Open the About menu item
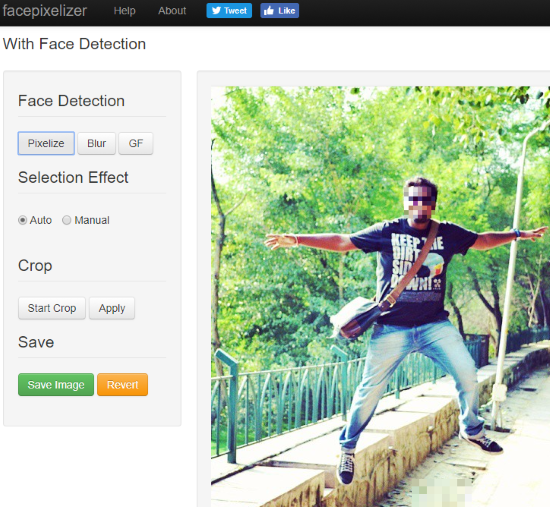Screen dimensions: 550x507 click(172, 11)
